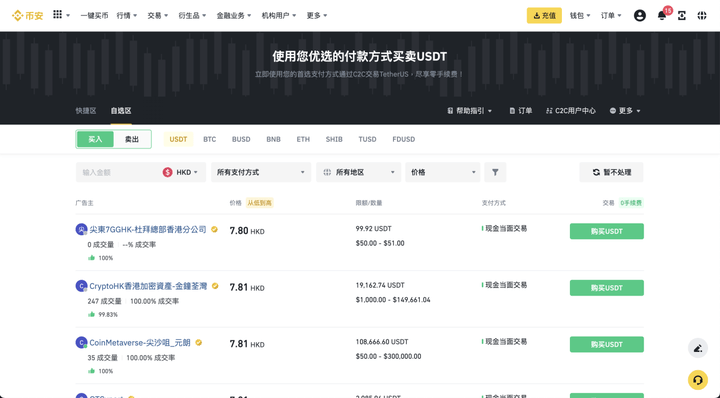
Task: Expand the 帮助指引 help dropdown
Action: (x=469, y=111)
